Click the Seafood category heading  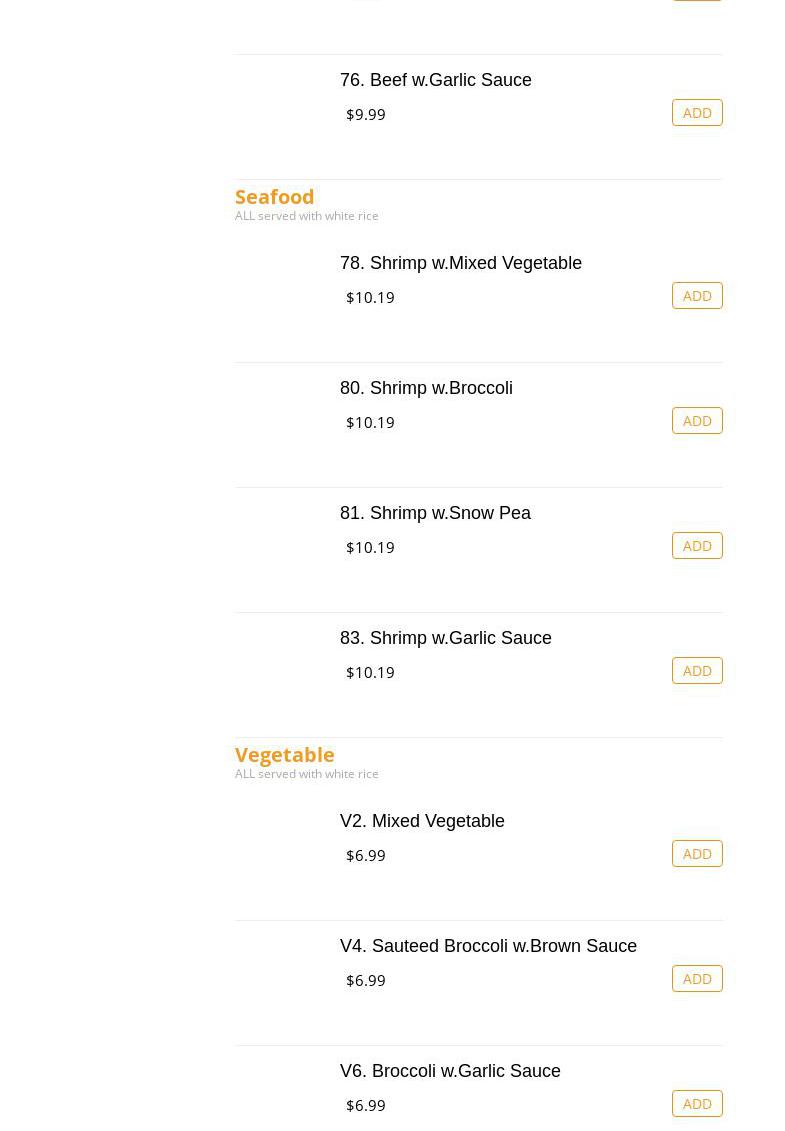274,197
